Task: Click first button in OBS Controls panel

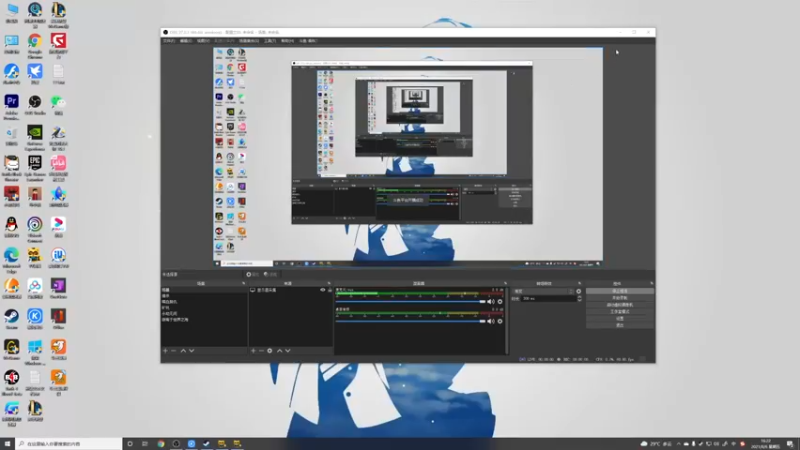Action: point(620,291)
